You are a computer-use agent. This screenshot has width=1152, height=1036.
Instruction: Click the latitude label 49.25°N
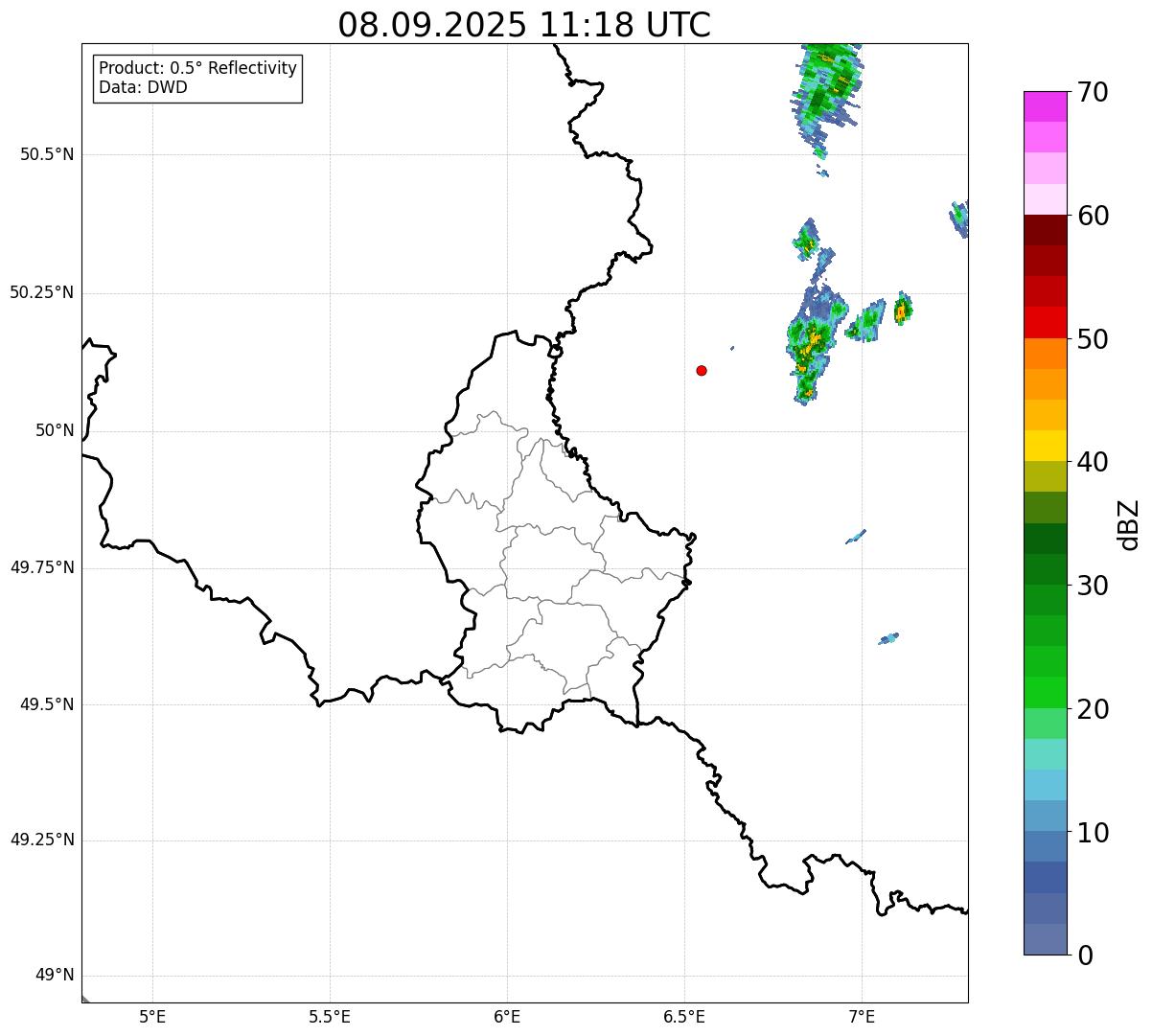41,840
